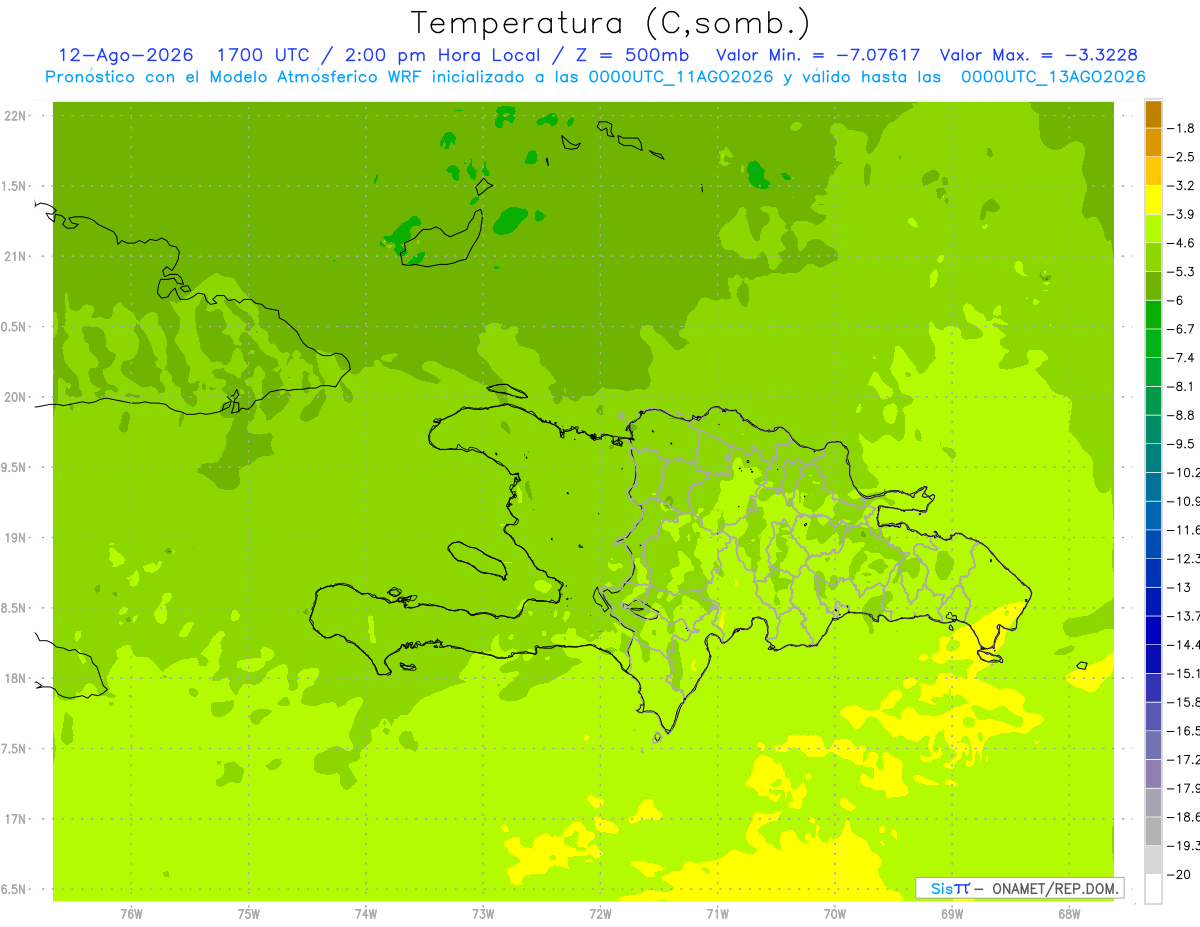Click the "-15.8" colorbar label

(1185, 702)
